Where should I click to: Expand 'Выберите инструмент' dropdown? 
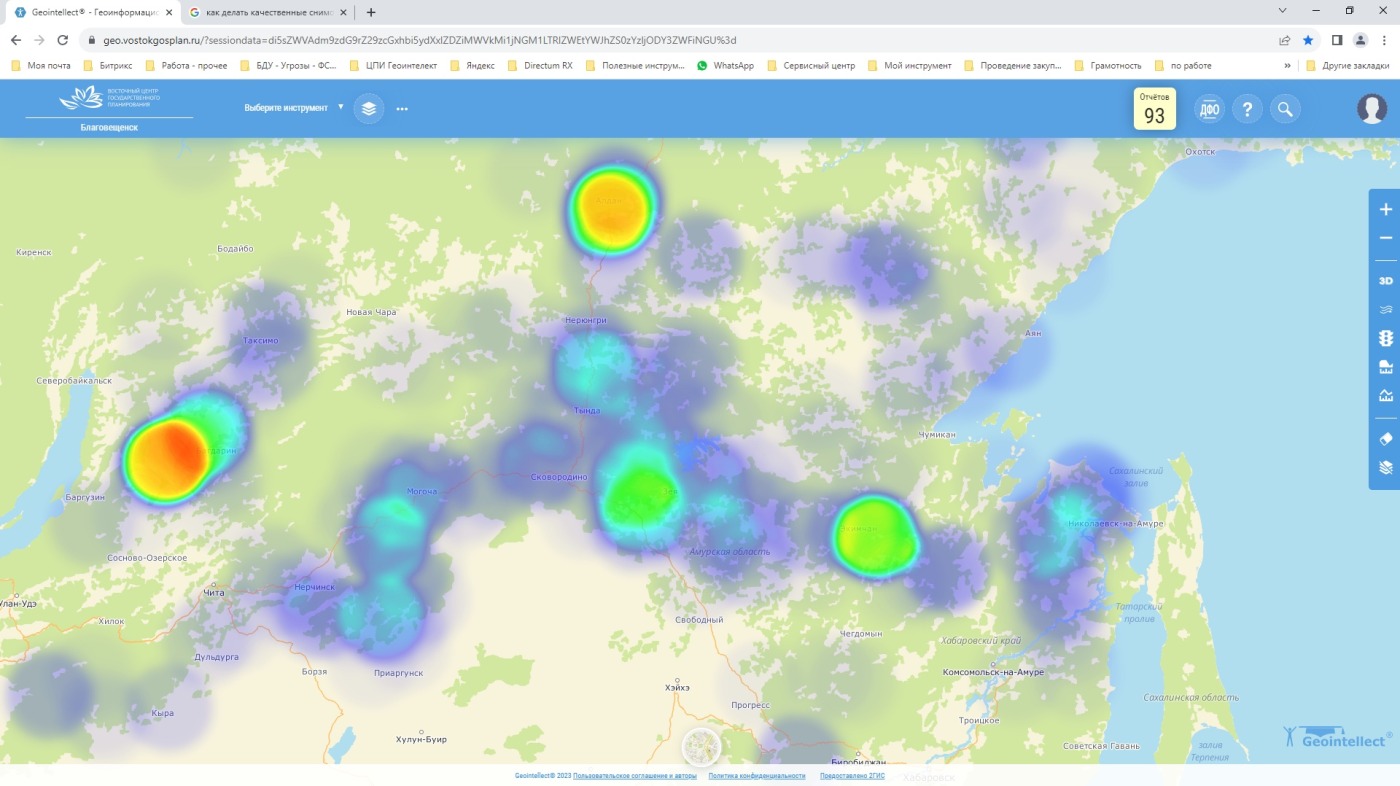pyautogui.click(x=294, y=108)
